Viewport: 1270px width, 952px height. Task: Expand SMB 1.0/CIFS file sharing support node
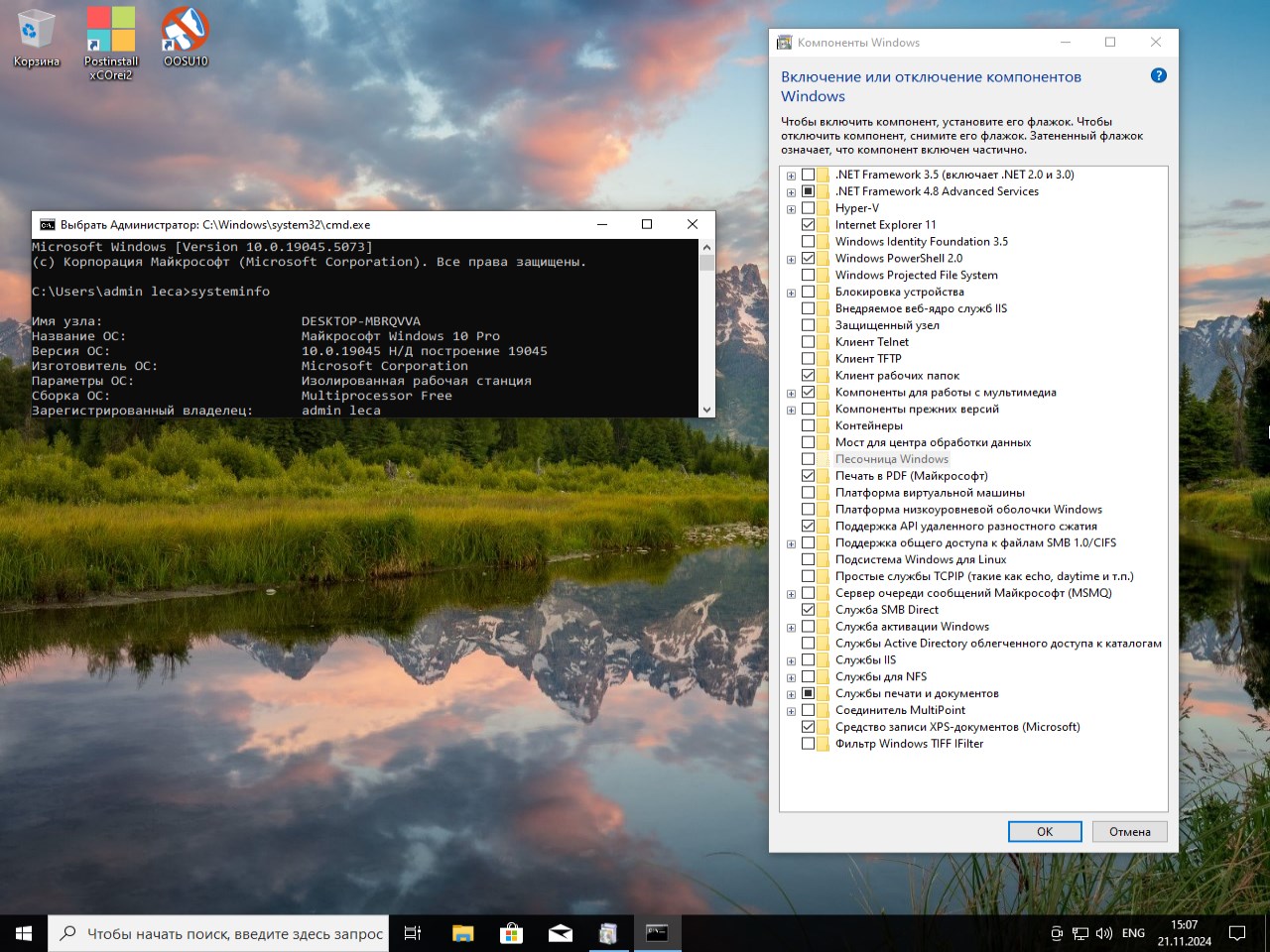point(791,543)
